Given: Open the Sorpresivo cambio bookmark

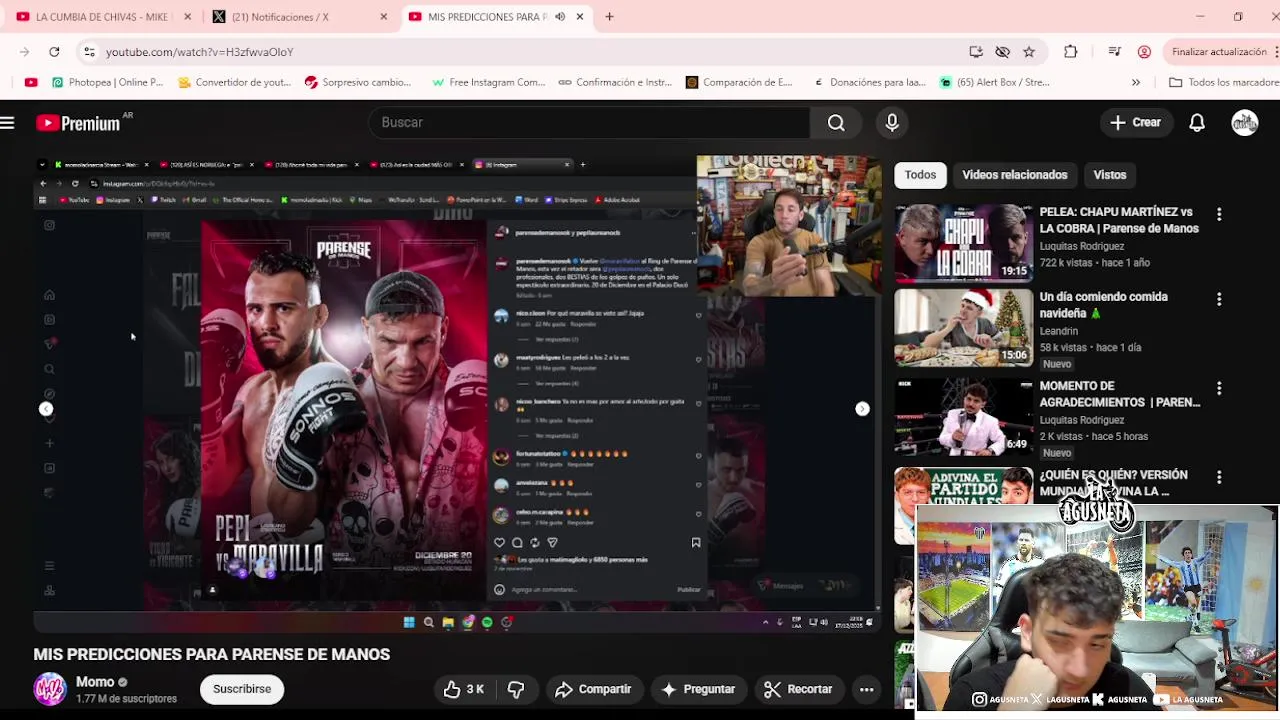Looking at the screenshot, I should (x=358, y=83).
